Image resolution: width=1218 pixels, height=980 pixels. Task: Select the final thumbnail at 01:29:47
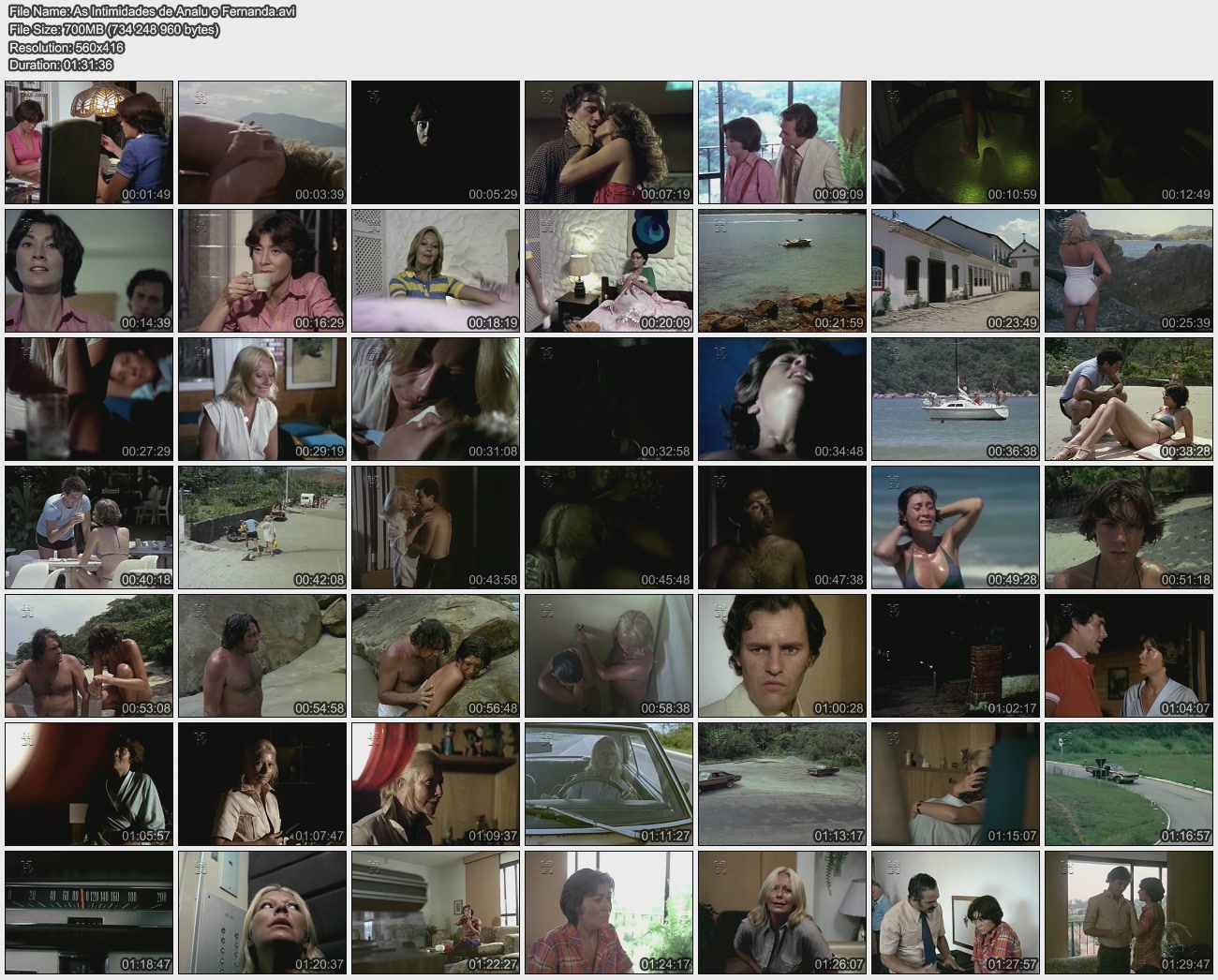pos(1129,913)
